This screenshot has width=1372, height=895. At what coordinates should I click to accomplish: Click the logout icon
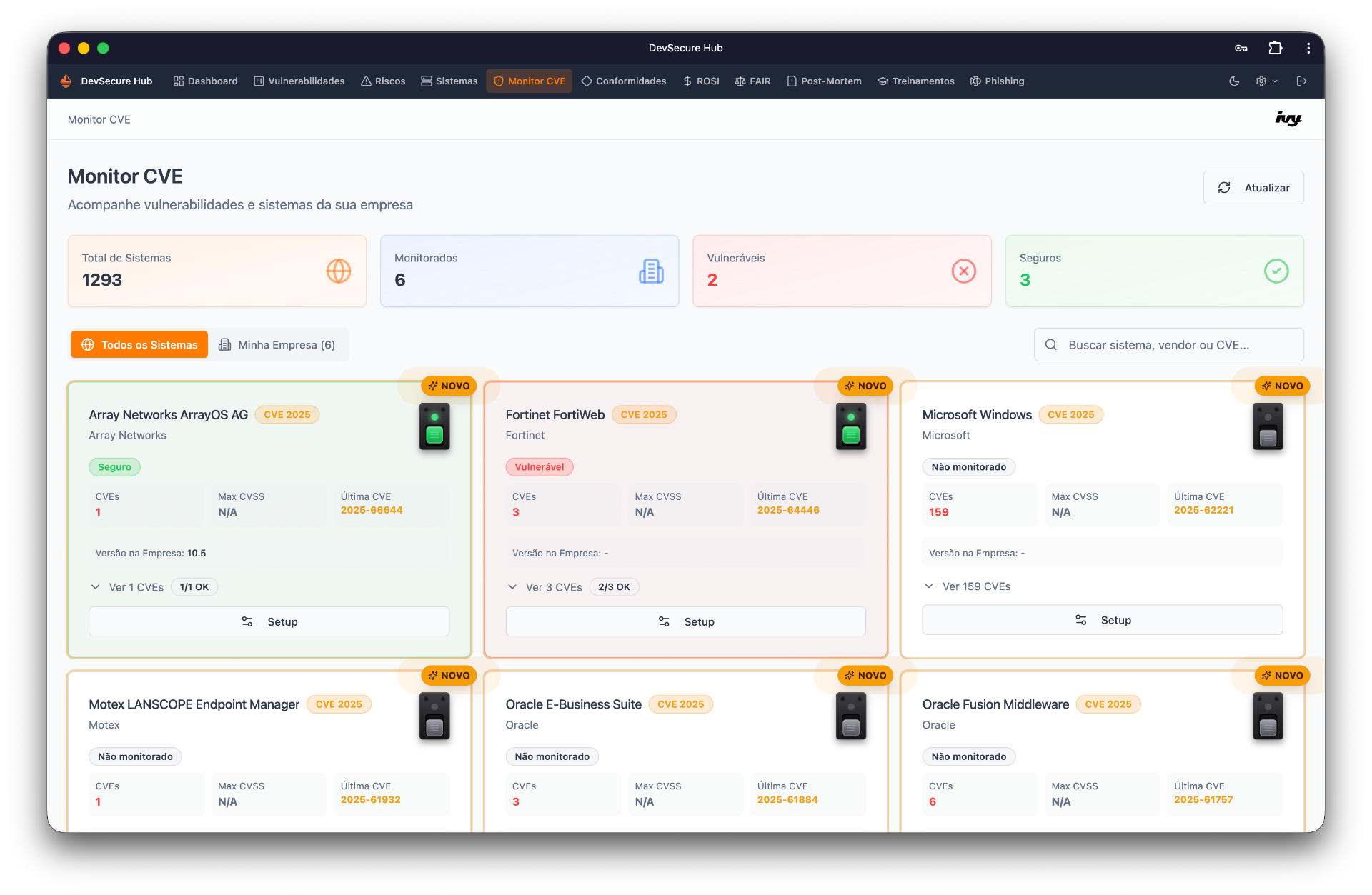coord(1302,81)
